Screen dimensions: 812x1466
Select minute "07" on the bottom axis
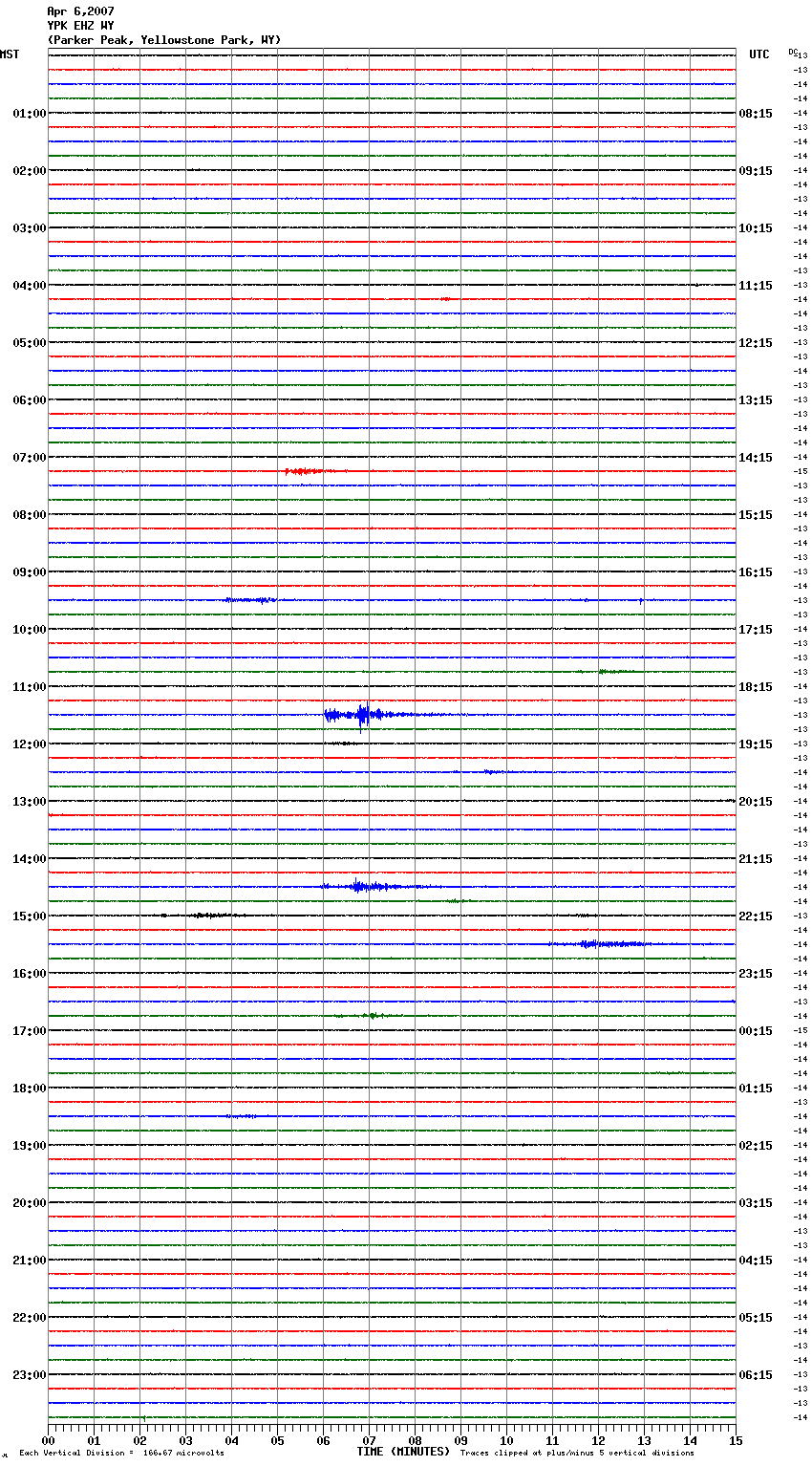point(369,1440)
